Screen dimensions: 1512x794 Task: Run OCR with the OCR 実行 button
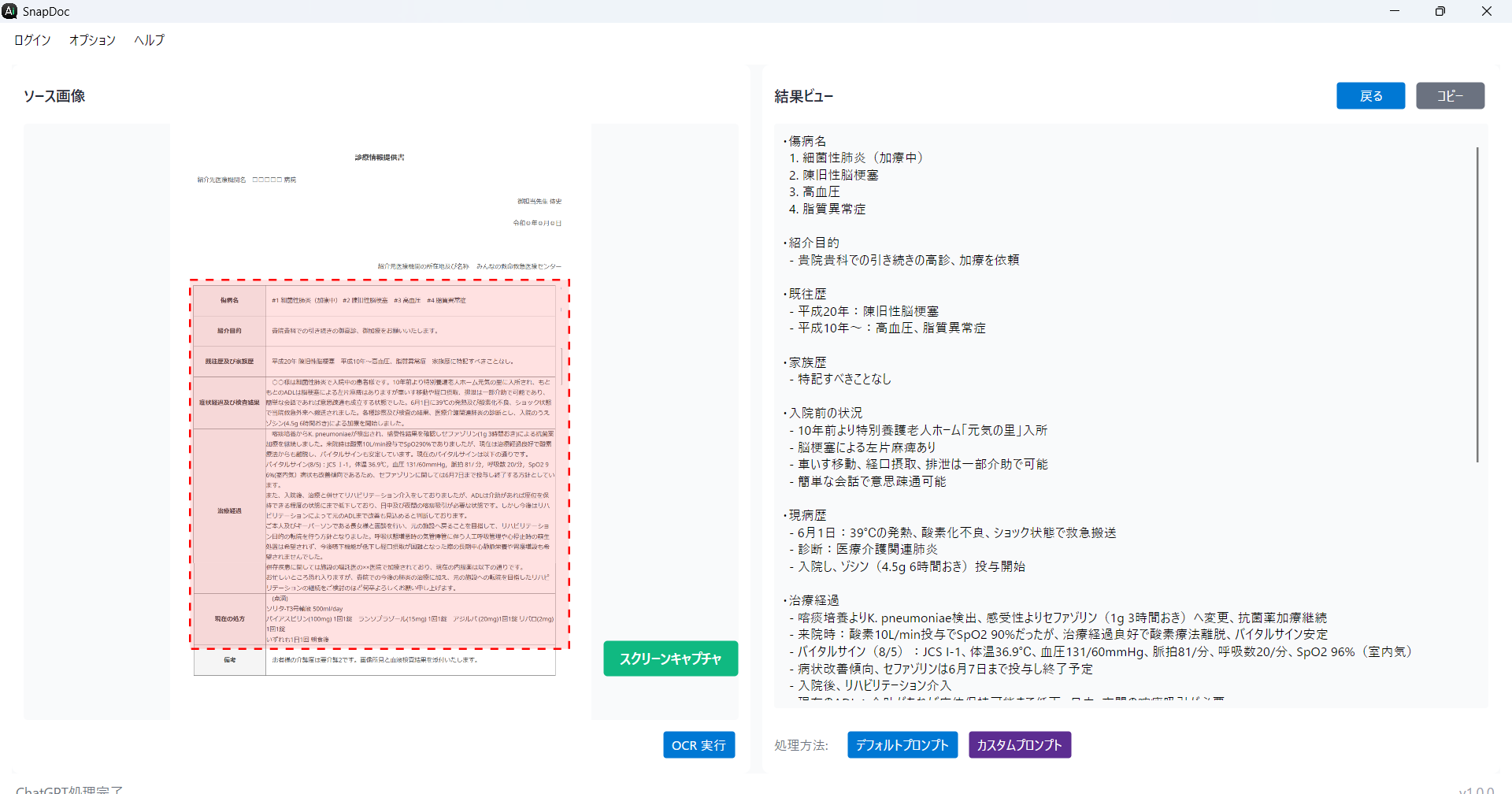pyautogui.click(x=699, y=745)
